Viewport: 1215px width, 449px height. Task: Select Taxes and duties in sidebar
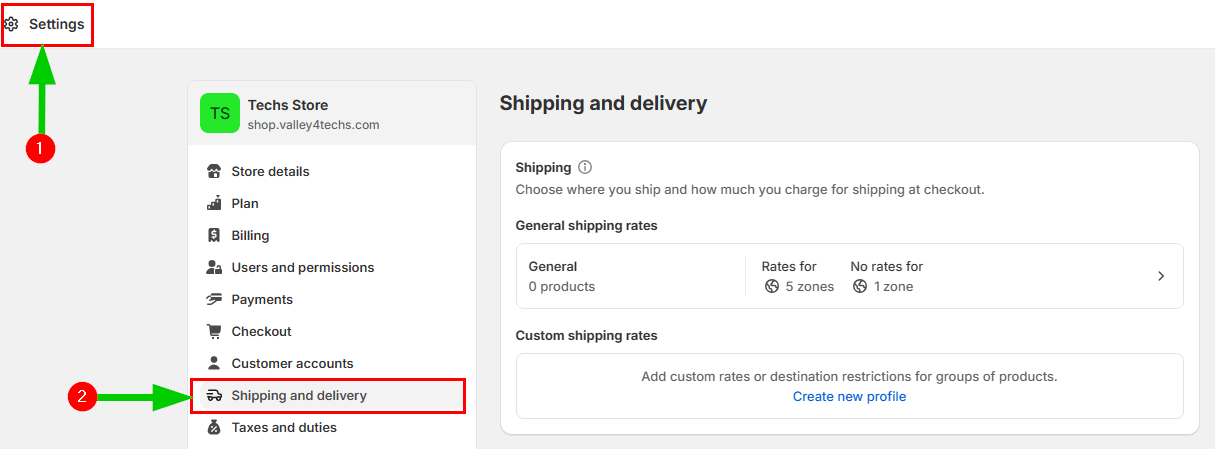pos(284,427)
